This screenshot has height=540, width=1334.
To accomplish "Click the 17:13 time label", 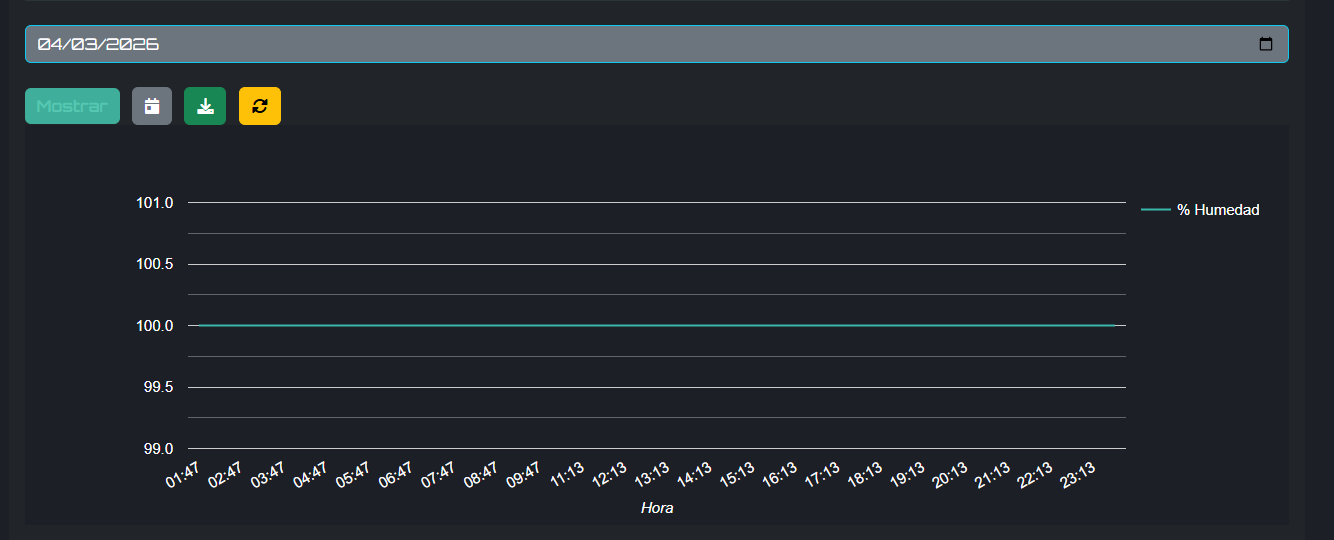I will click(822, 474).
